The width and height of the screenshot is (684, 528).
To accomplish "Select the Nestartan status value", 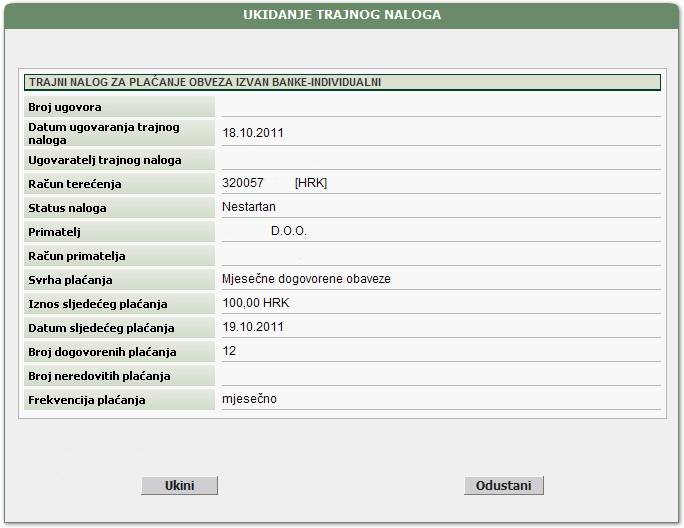I will (x=249, y=207).
